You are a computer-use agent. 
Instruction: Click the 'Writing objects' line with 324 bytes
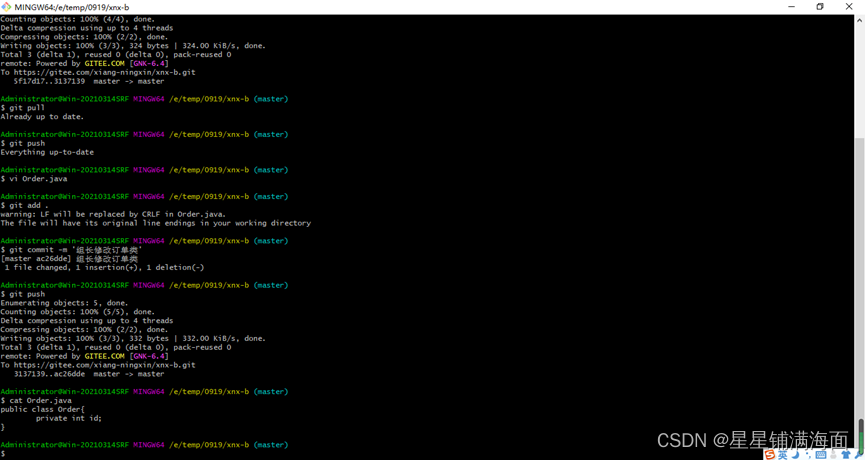click(x=133, y=45)
